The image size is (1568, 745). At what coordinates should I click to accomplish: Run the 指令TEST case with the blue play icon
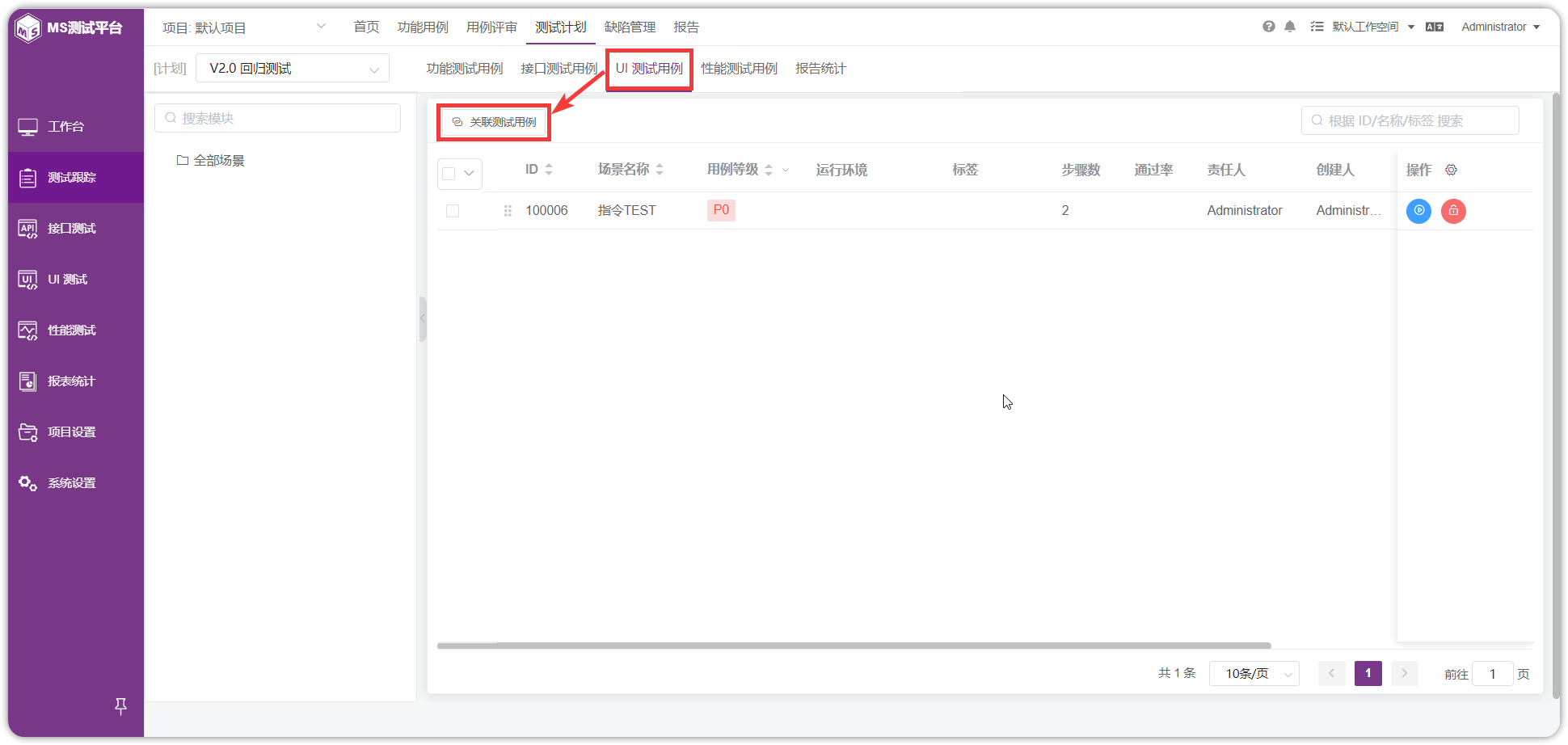click(x=1418, y=211)
